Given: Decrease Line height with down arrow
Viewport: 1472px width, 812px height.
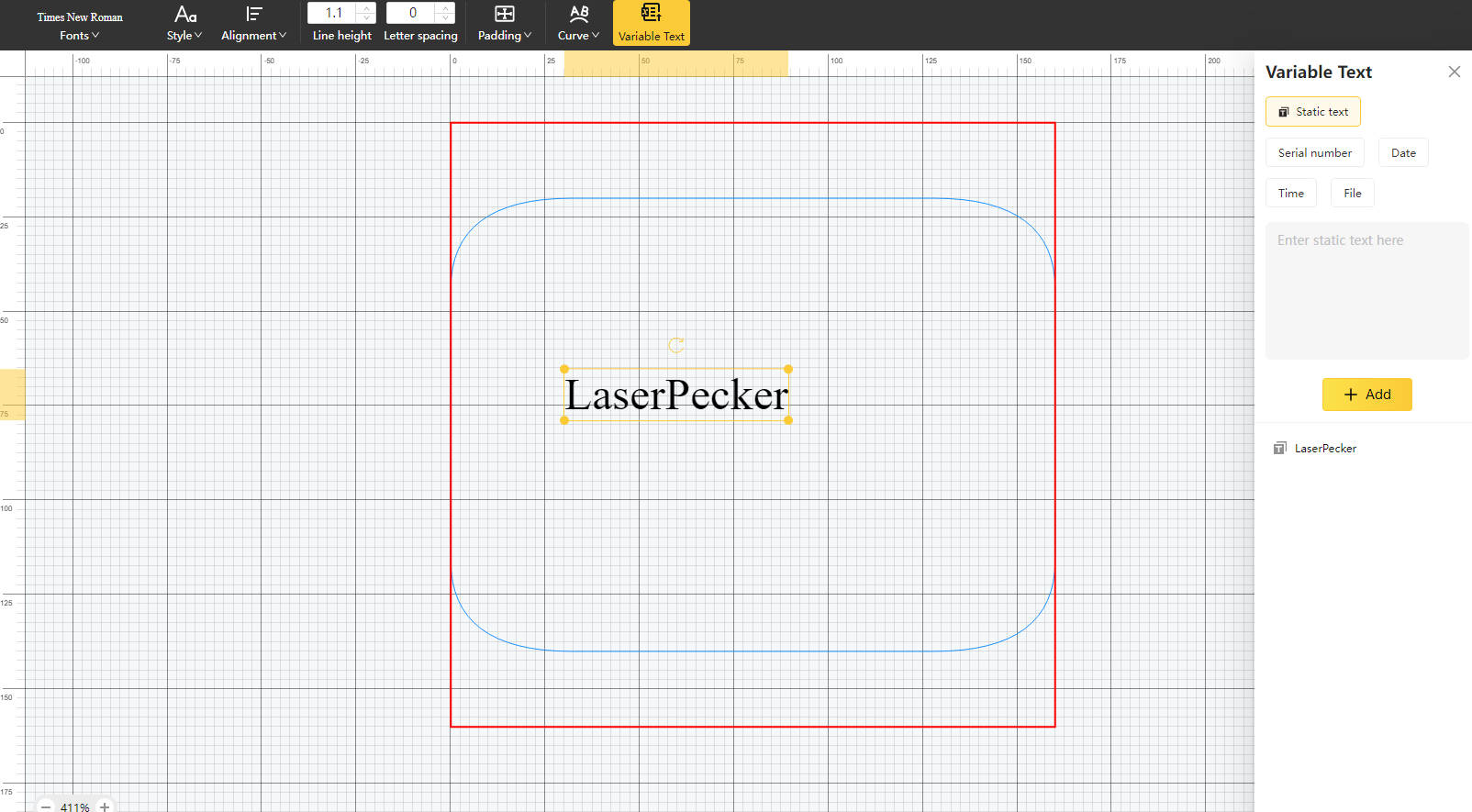Looking at the screenshot, I should [367, 17].
